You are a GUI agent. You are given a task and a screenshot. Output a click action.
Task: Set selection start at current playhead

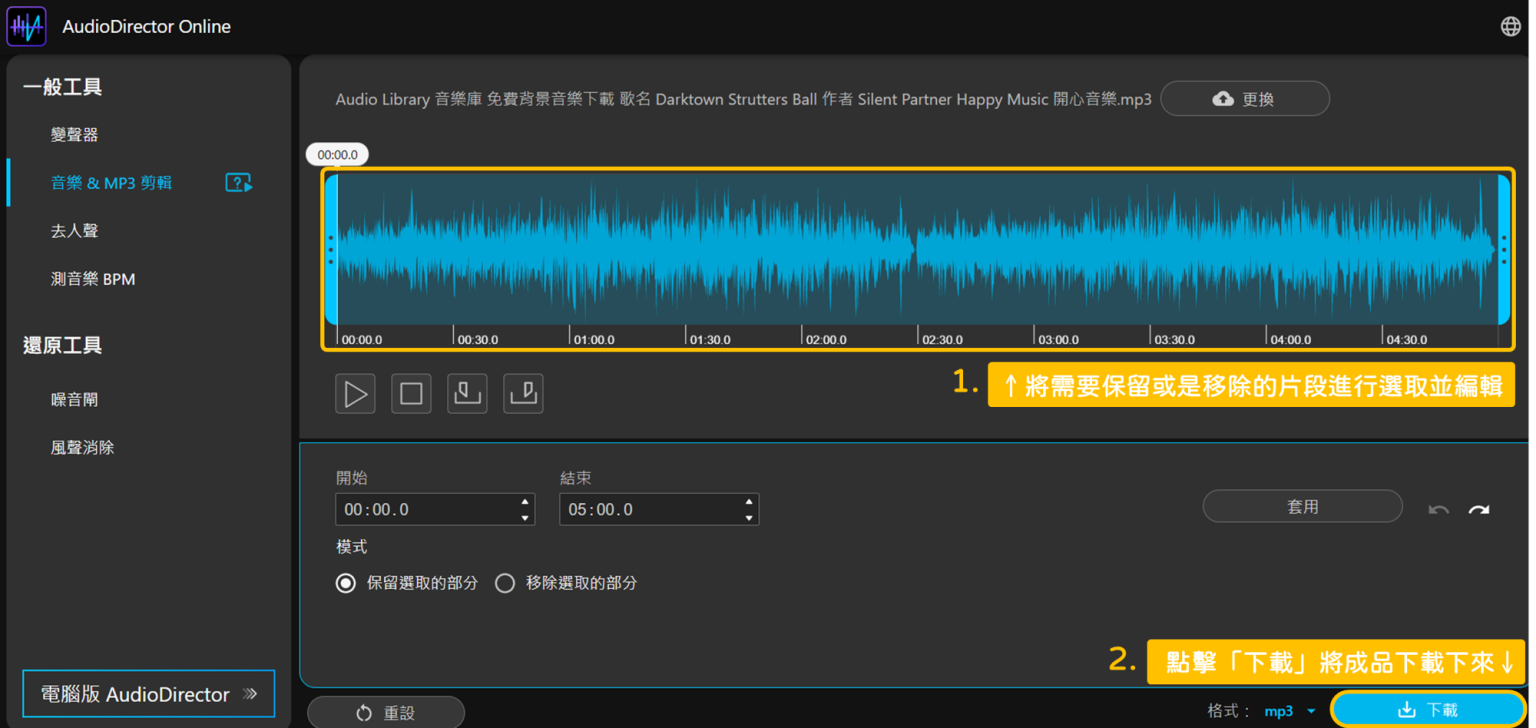[467, 393]
